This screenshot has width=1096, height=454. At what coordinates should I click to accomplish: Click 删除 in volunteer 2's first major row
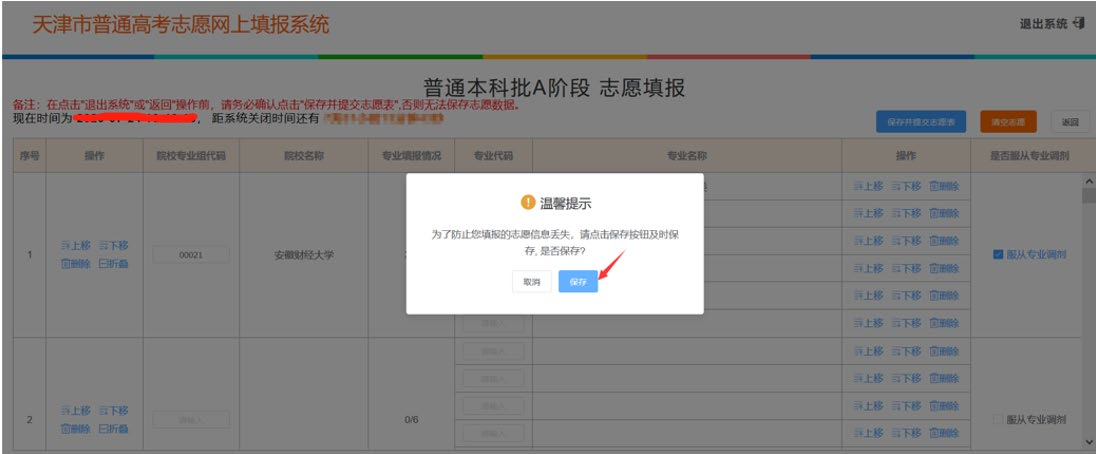click(x=944, y=351)
